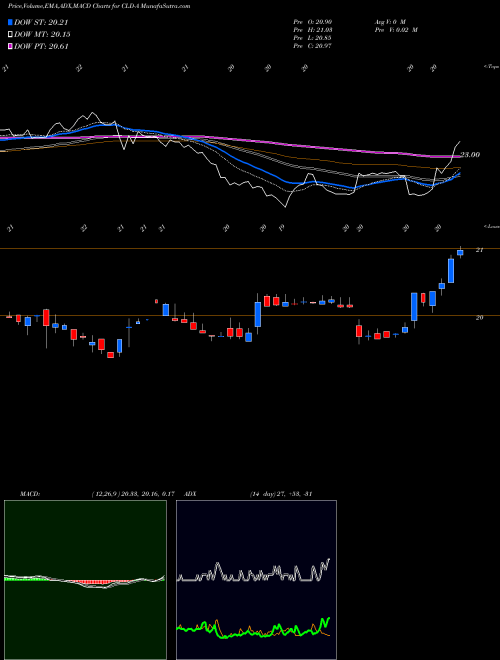
Task: Click the 'Pre C: 20.97' close value
Action: coord(313,46)
